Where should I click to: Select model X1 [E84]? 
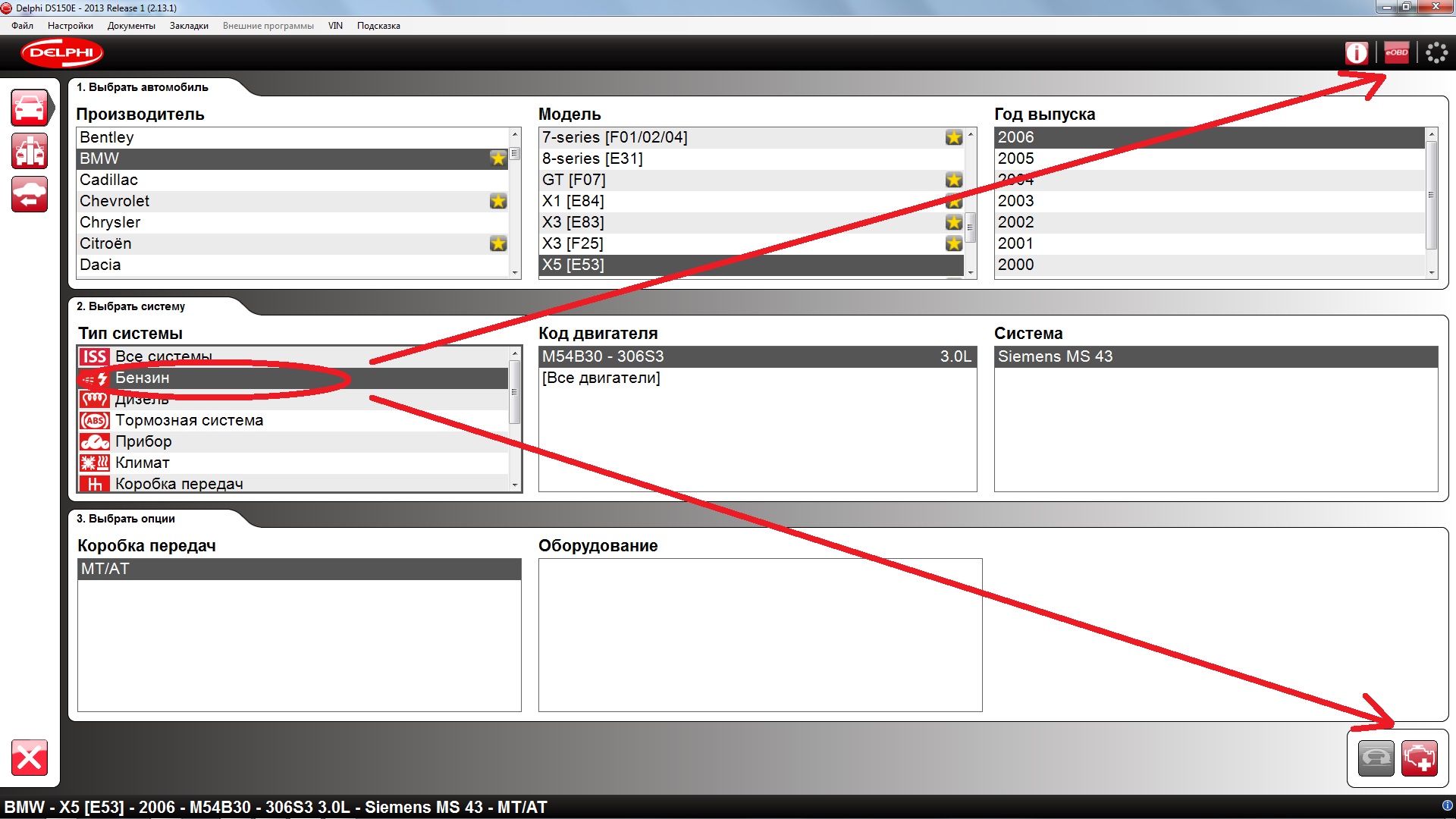click(752, 201)
